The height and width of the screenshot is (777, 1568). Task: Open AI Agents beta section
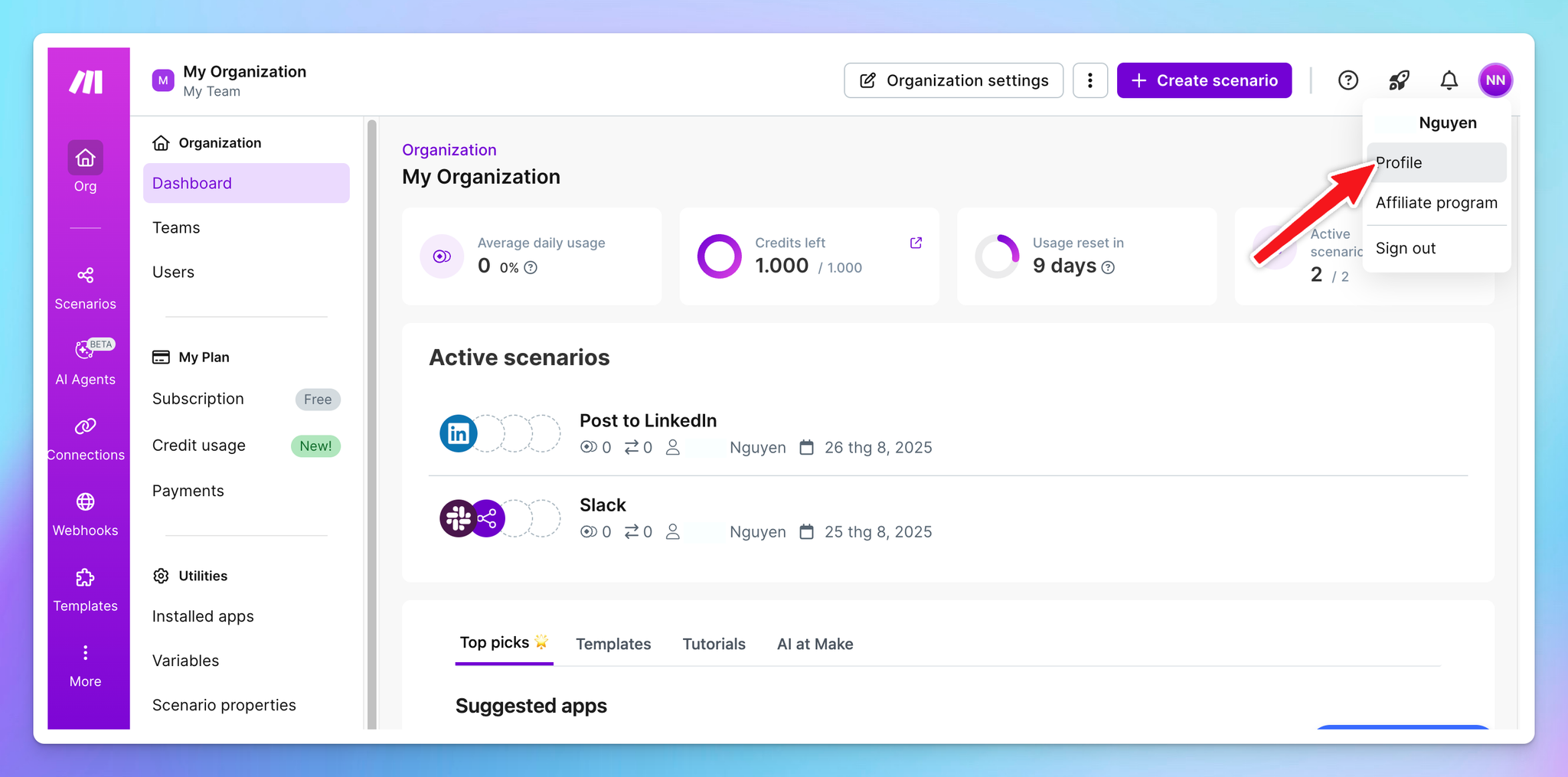pos(85,362)
